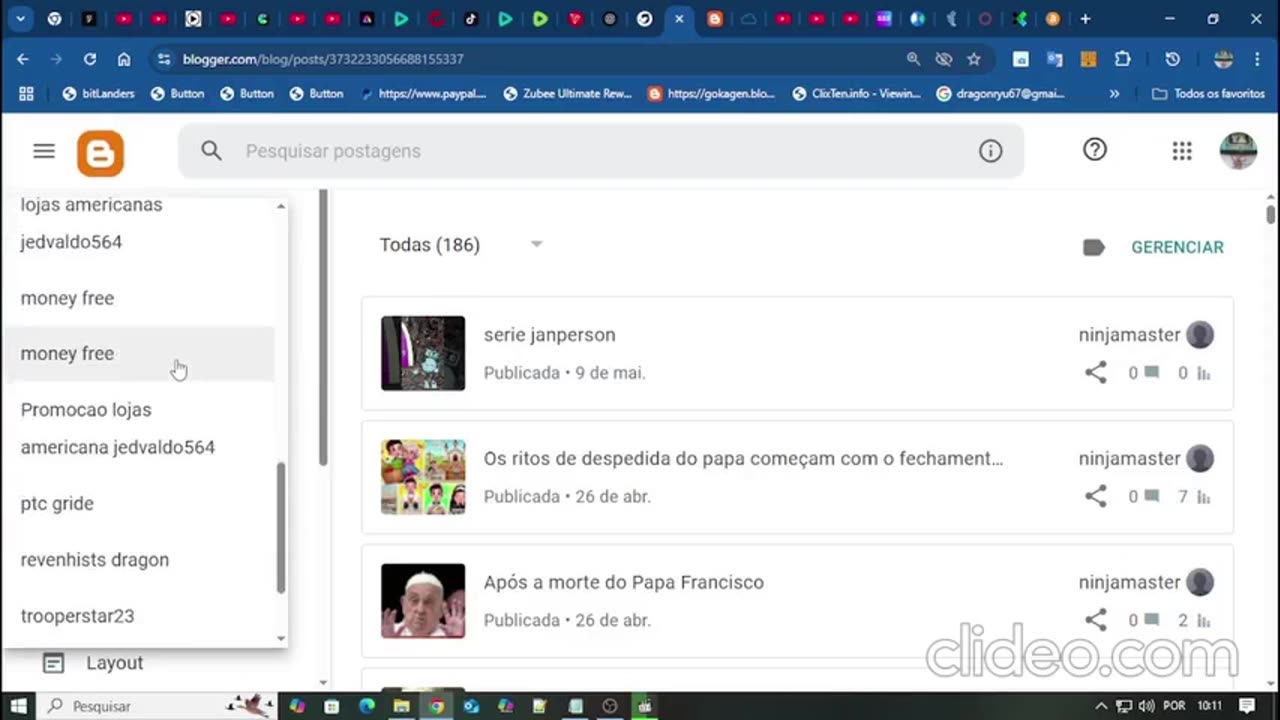Close the active browser tab

pyautogui.click(x=679, y=19)
